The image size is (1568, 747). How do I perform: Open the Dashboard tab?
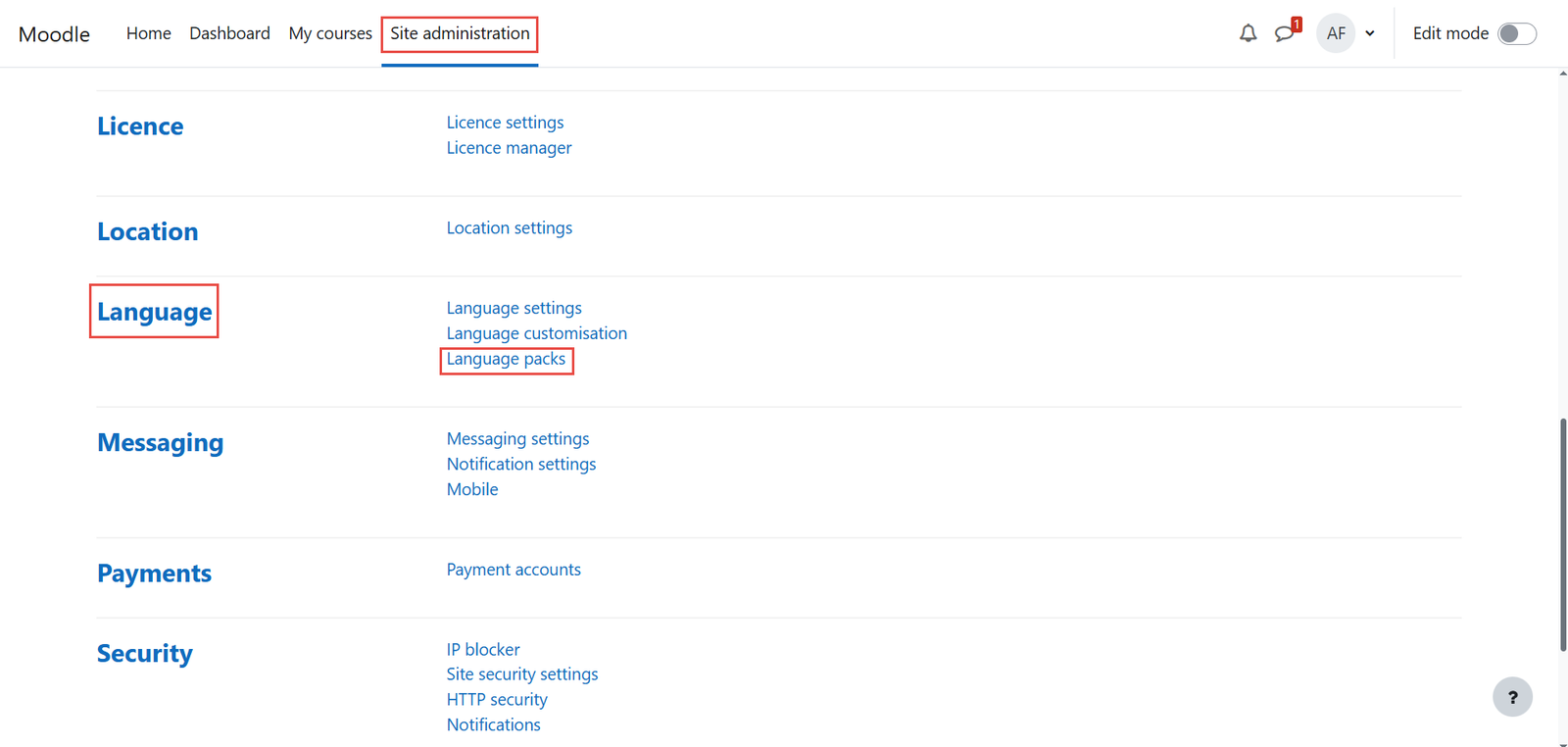[229, 33]
